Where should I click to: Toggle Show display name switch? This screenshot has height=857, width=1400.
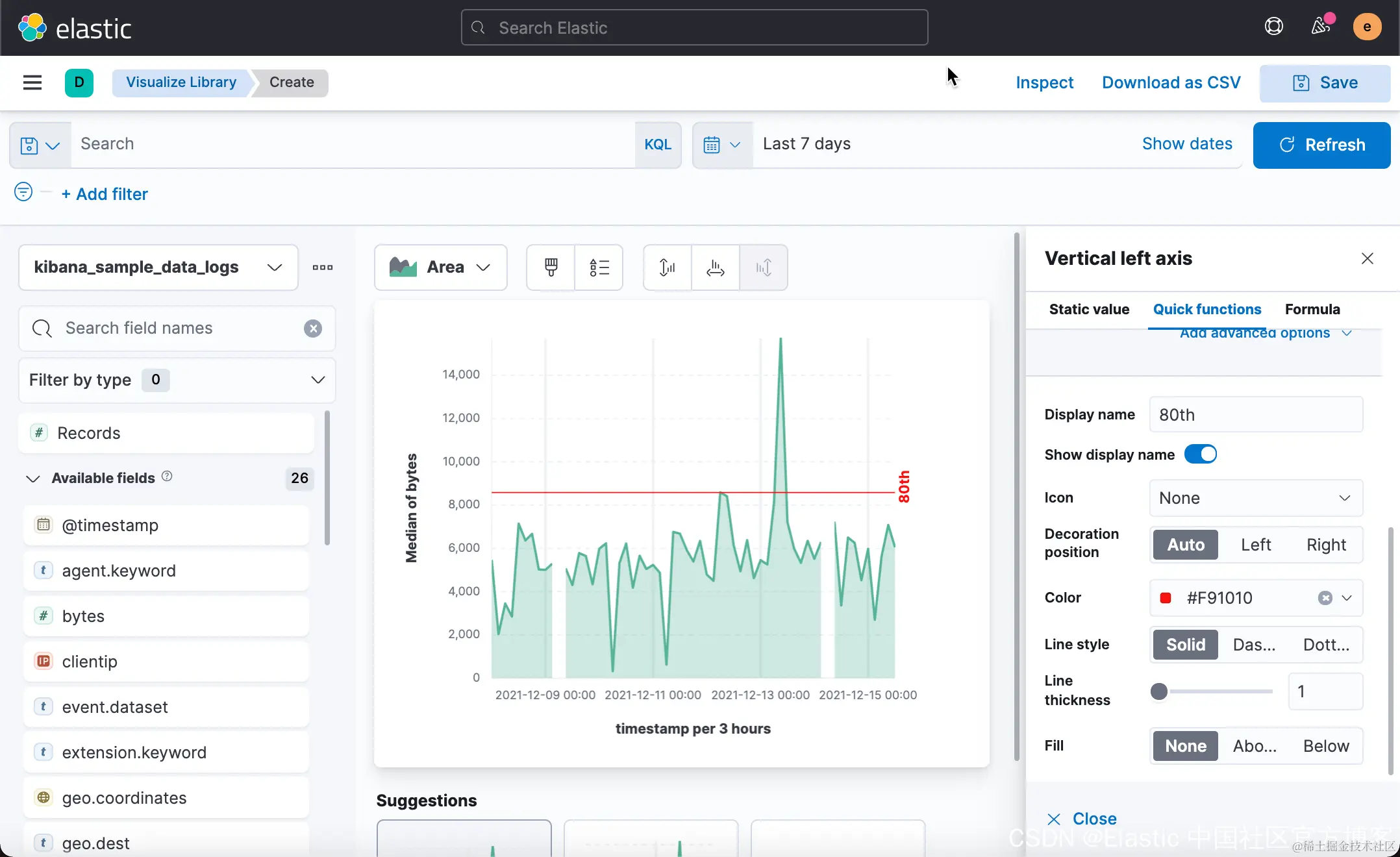click(x=1200, y=454)
